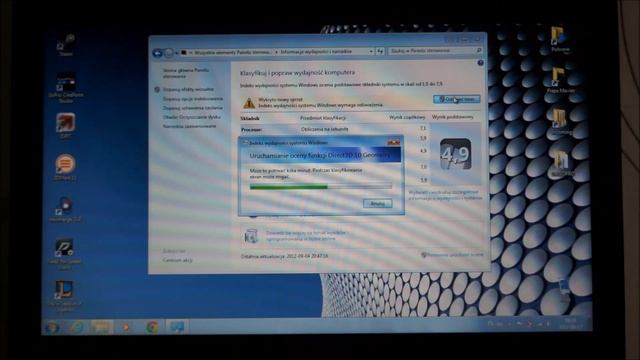Click Anuluj in the assessment dialog
The height and width of the screenshot is (360, 640).
[378, 203]
